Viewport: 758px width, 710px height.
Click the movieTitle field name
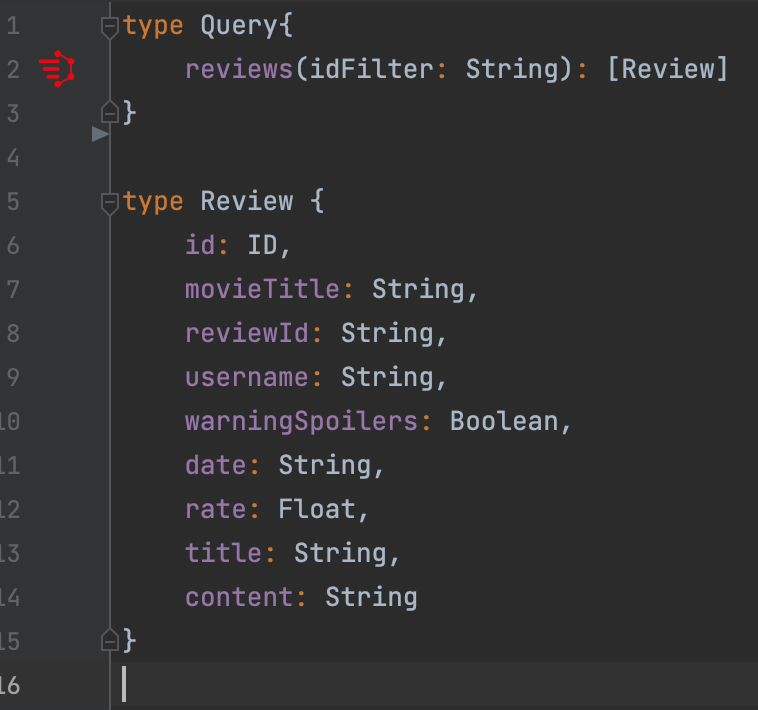point(263,290)
